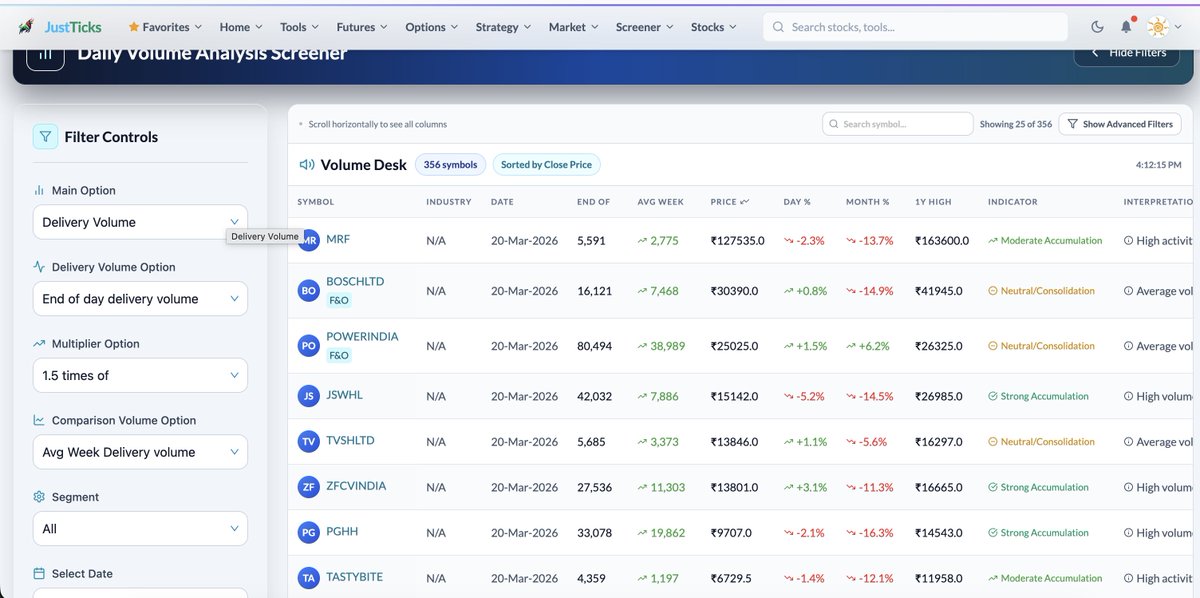Click the Search symbol input field
The width and height of the screenshot is (1200, 598).
pos(897,124)
